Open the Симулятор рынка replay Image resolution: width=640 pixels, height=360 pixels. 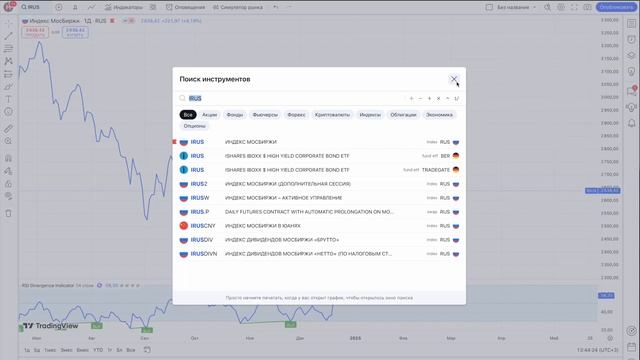point(238,7)
